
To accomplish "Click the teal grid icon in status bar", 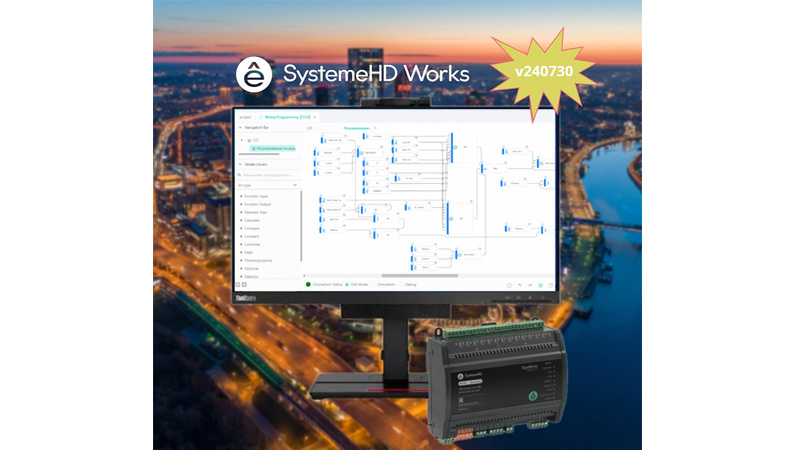I will point(540,285).
